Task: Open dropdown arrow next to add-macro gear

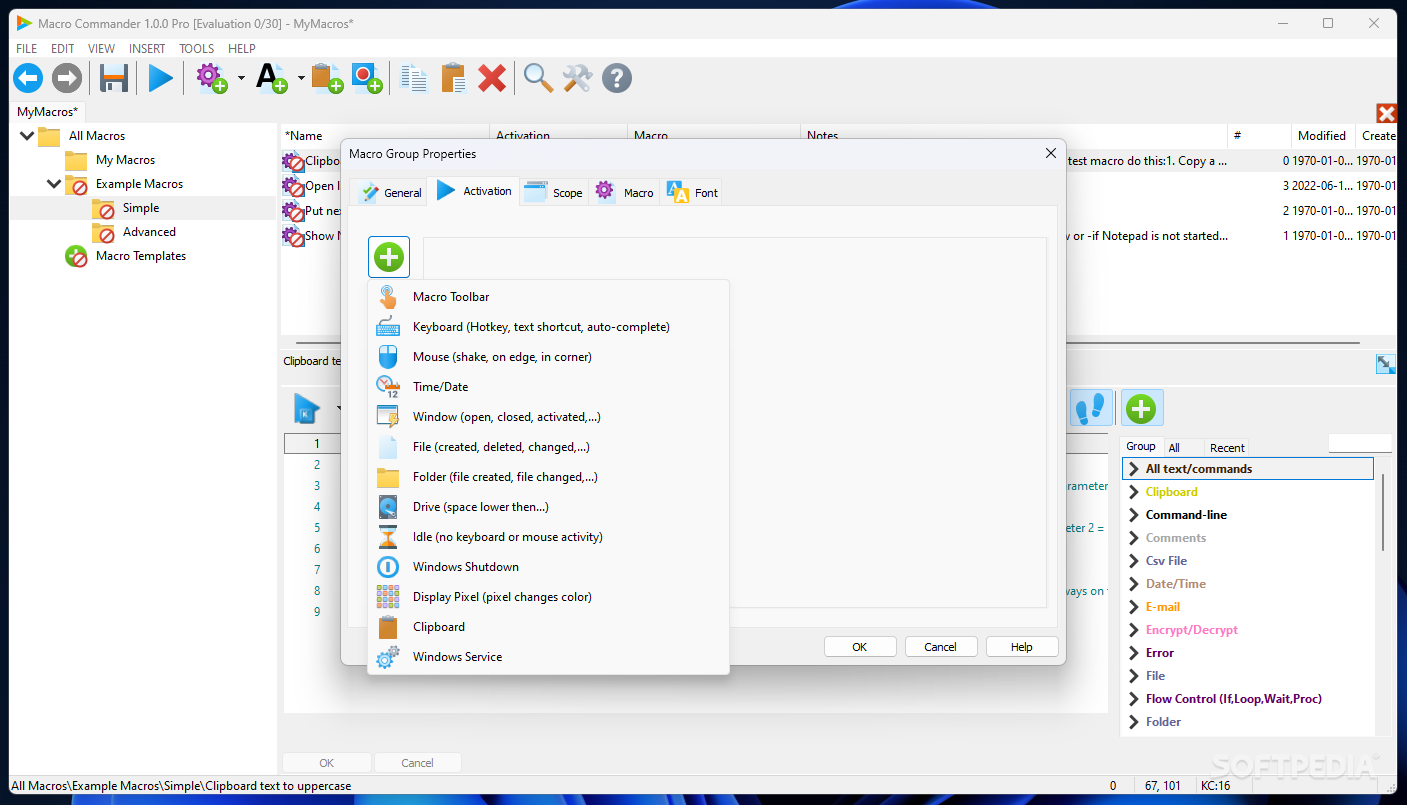Action: 241,78
